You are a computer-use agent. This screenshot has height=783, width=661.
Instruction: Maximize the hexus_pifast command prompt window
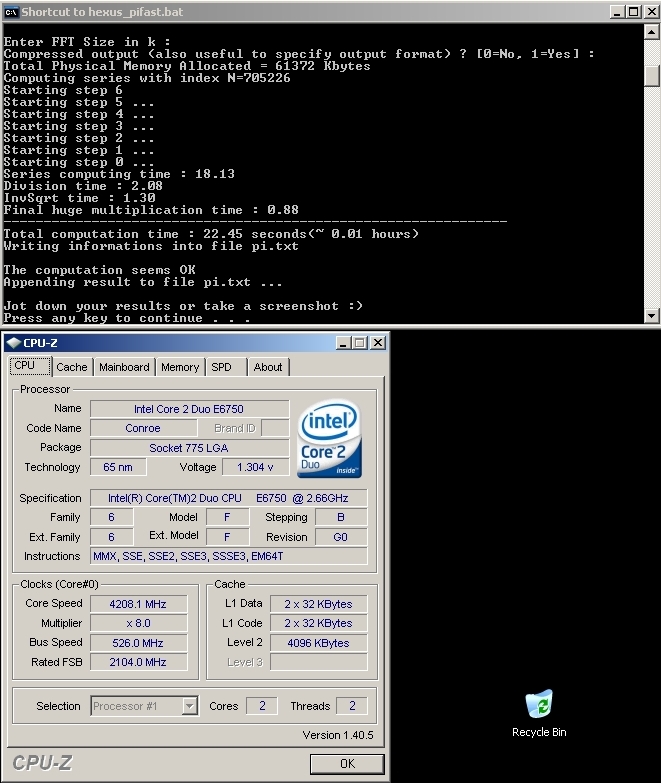(634, 11)
